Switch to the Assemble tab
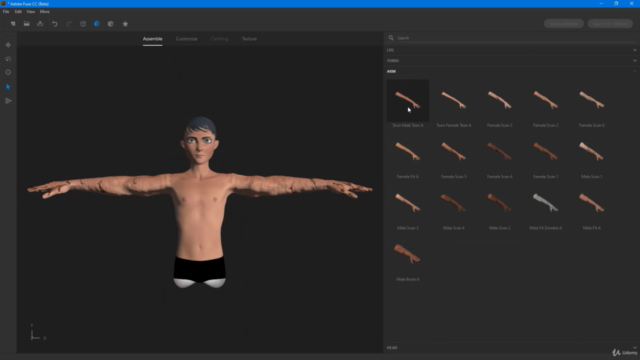 (x=153, y=39)
